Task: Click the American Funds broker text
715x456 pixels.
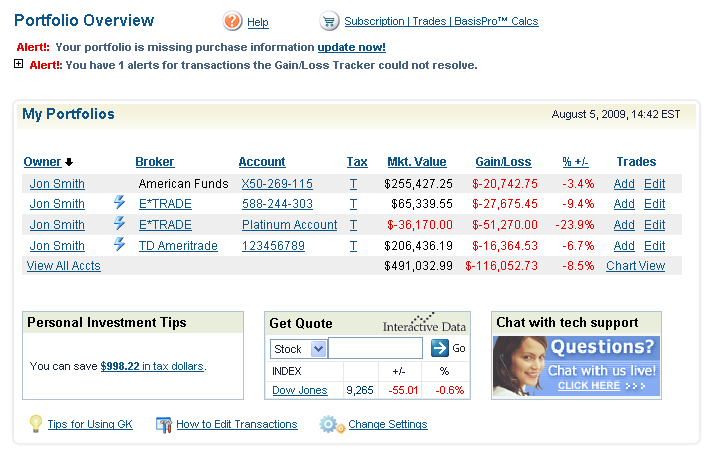Action: click(183, 184)
